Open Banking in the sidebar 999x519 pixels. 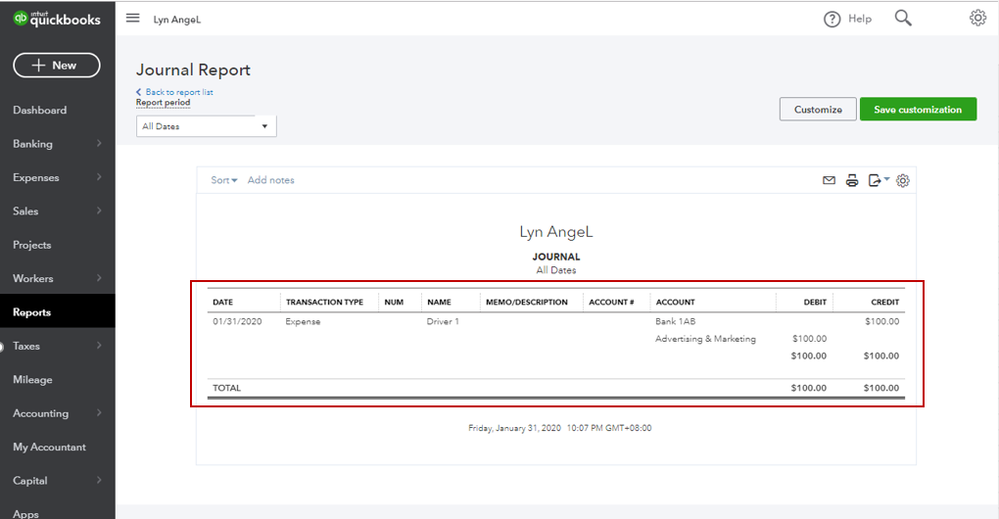[x=32, y=144]
